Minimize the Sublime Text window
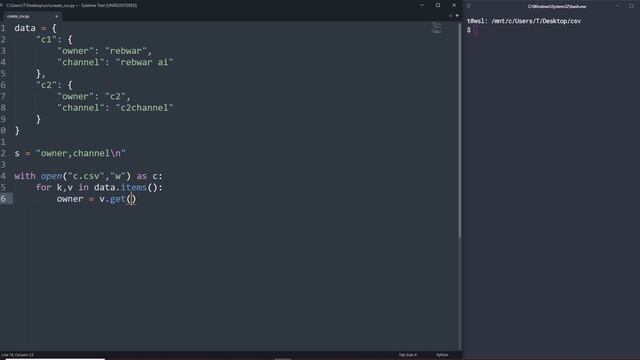Viewport: 640px width, 360px height. coord(422,5)
